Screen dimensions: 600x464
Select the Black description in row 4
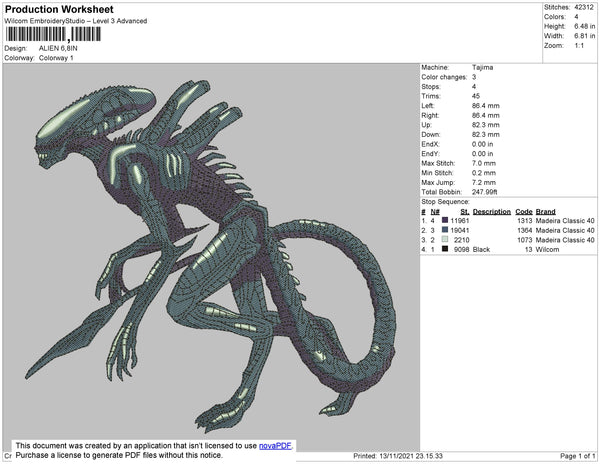481,249
